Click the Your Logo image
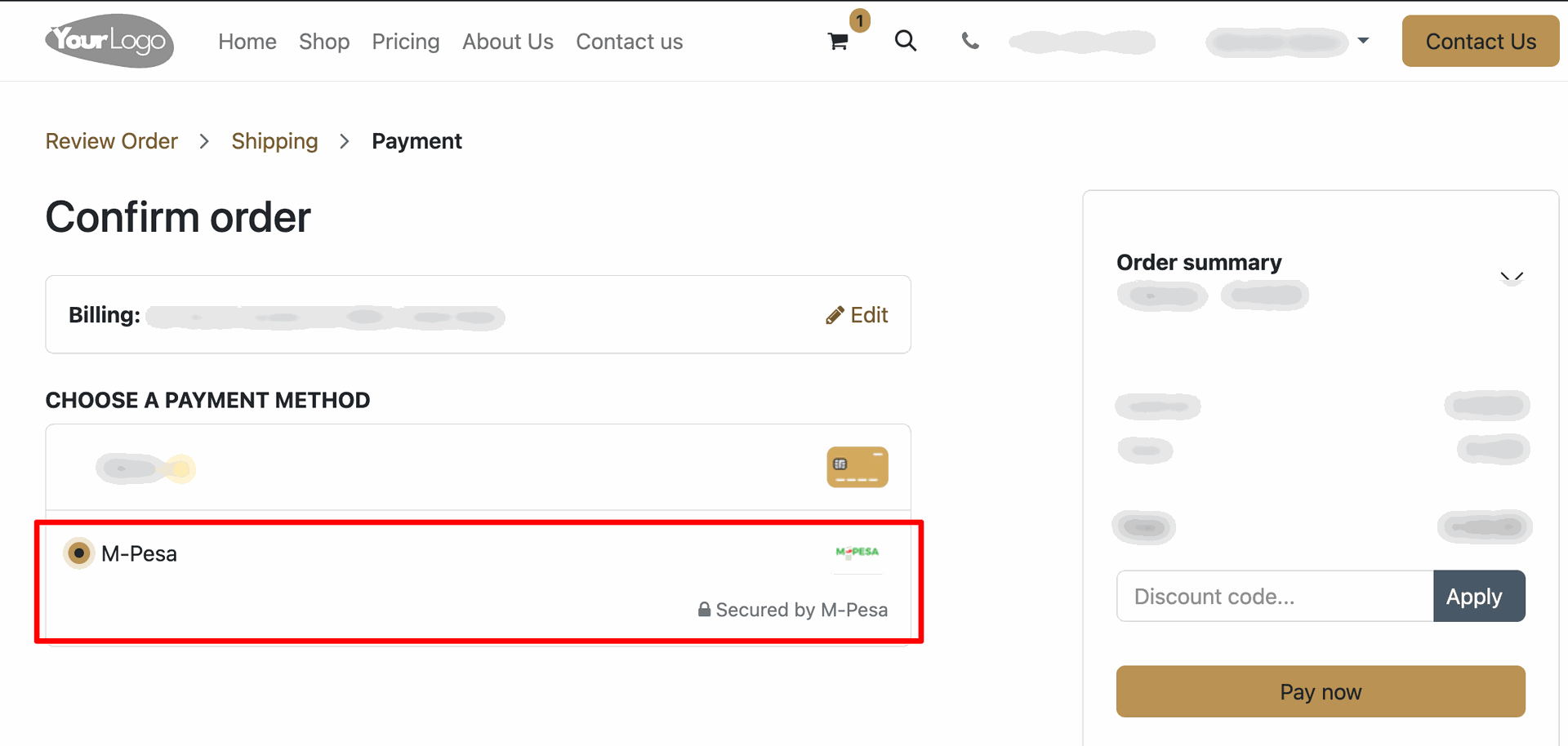1568x746 pixels. click(109, 41)
